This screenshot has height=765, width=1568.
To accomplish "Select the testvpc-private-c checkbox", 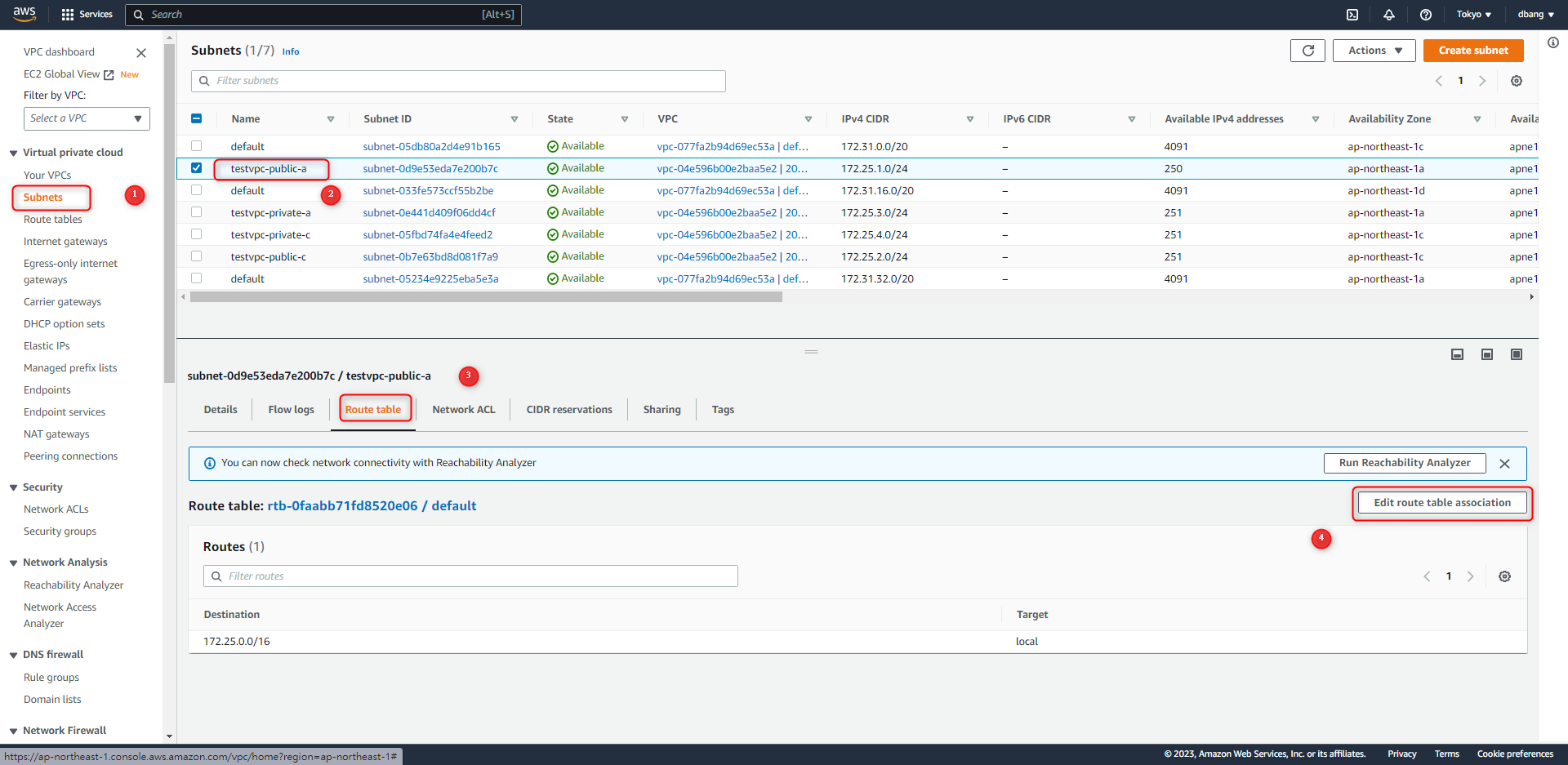I will 196,234.
